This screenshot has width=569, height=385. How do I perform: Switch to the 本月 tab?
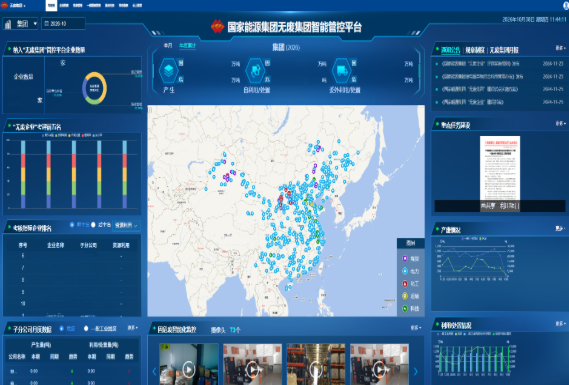tap(168, 46)
